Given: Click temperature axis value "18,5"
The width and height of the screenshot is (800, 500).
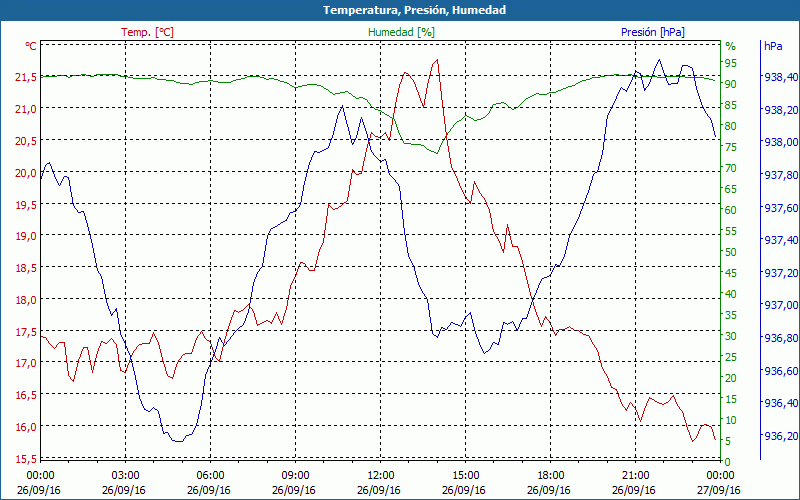Looking at the screenshot, I should (26, 268).
